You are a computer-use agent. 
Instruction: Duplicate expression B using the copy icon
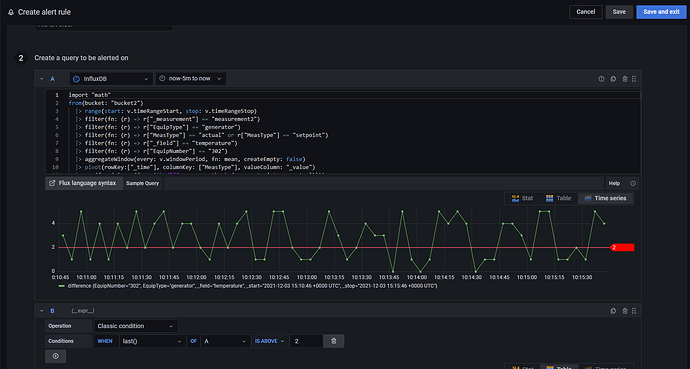pyautogui.click(x=613, y=311)
